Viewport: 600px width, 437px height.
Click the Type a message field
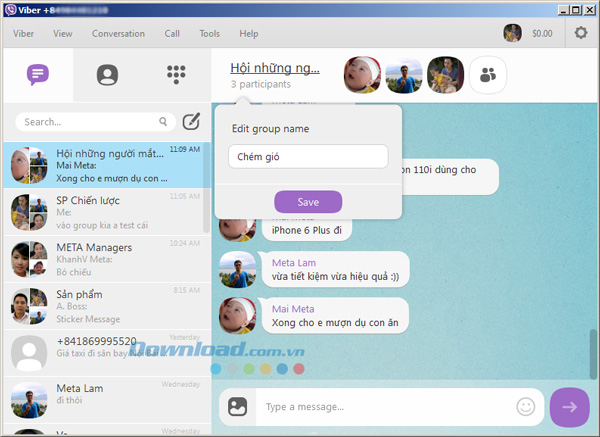pyautogui.click(x=386, y=406)
